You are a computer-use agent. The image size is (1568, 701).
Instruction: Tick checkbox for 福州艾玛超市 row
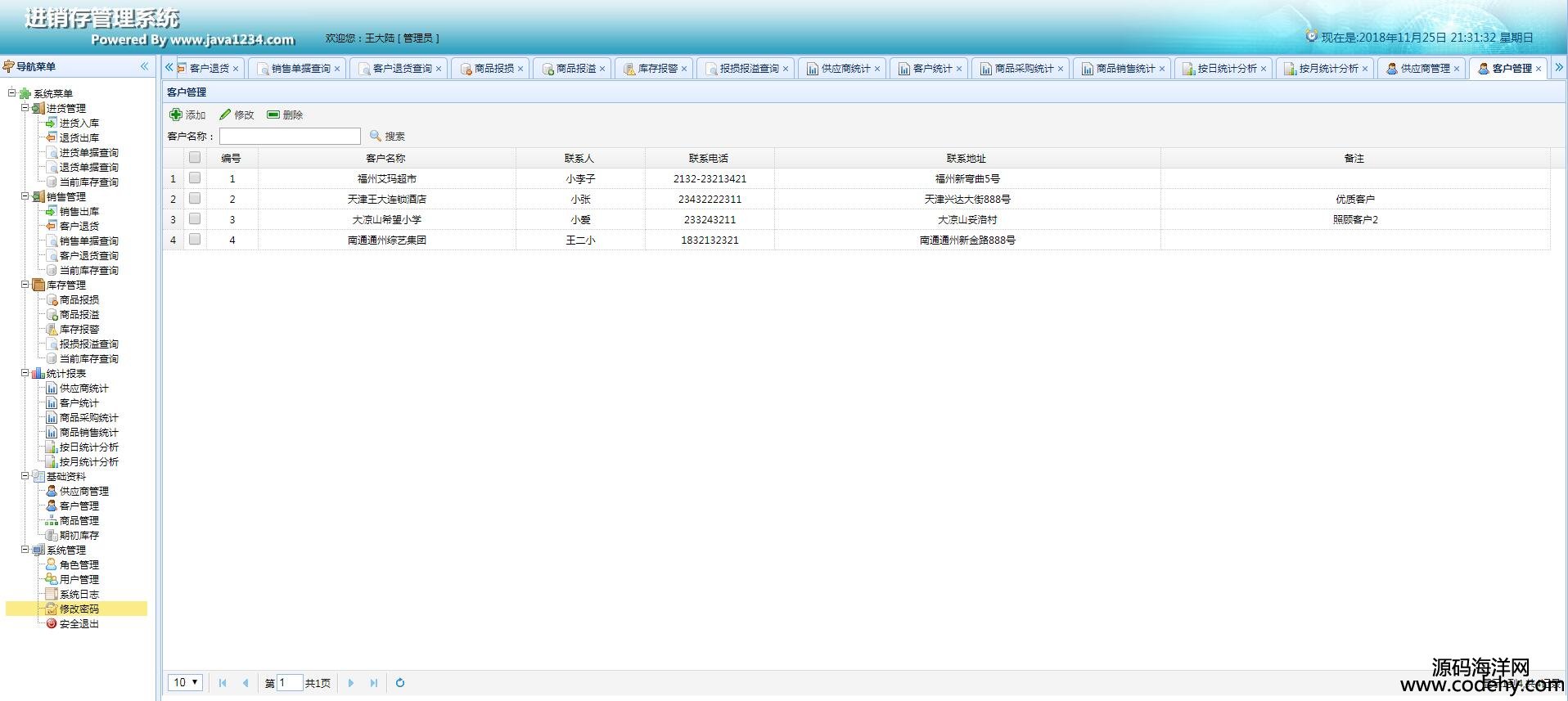click(x=195, y=178)
